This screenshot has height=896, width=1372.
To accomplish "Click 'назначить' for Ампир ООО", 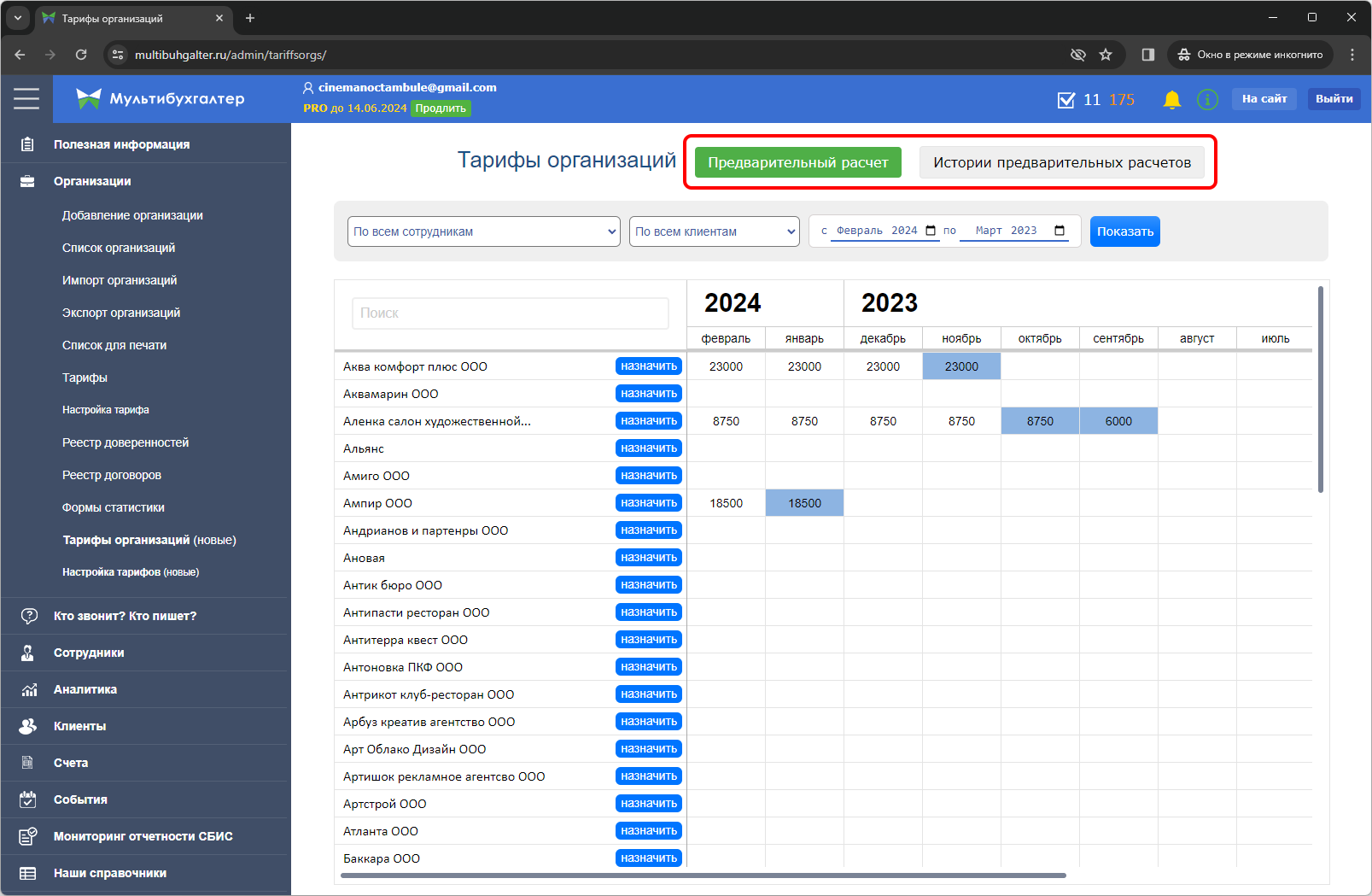I will [x=648, y=503].
